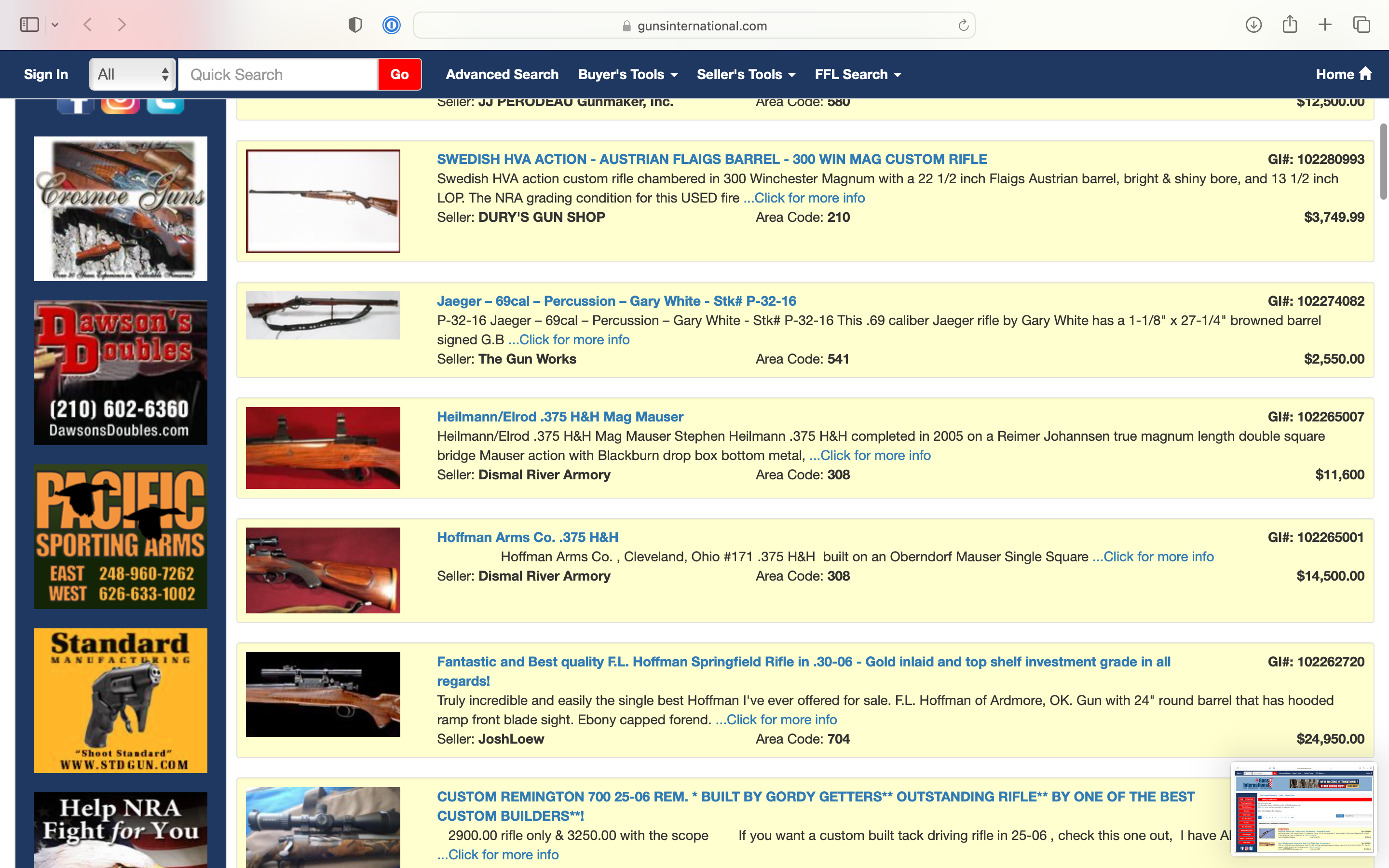Go back with the browser back arrow

(88, 25)
